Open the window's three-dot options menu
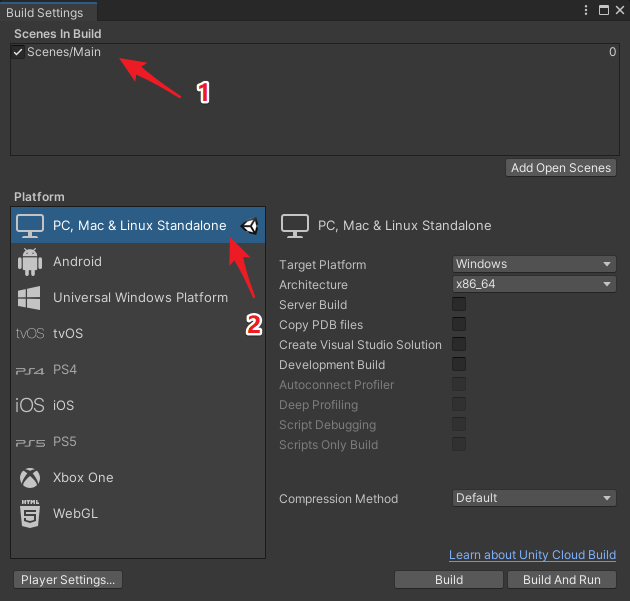The height and width of the screenshot is (601, 630). click(586, 10)
